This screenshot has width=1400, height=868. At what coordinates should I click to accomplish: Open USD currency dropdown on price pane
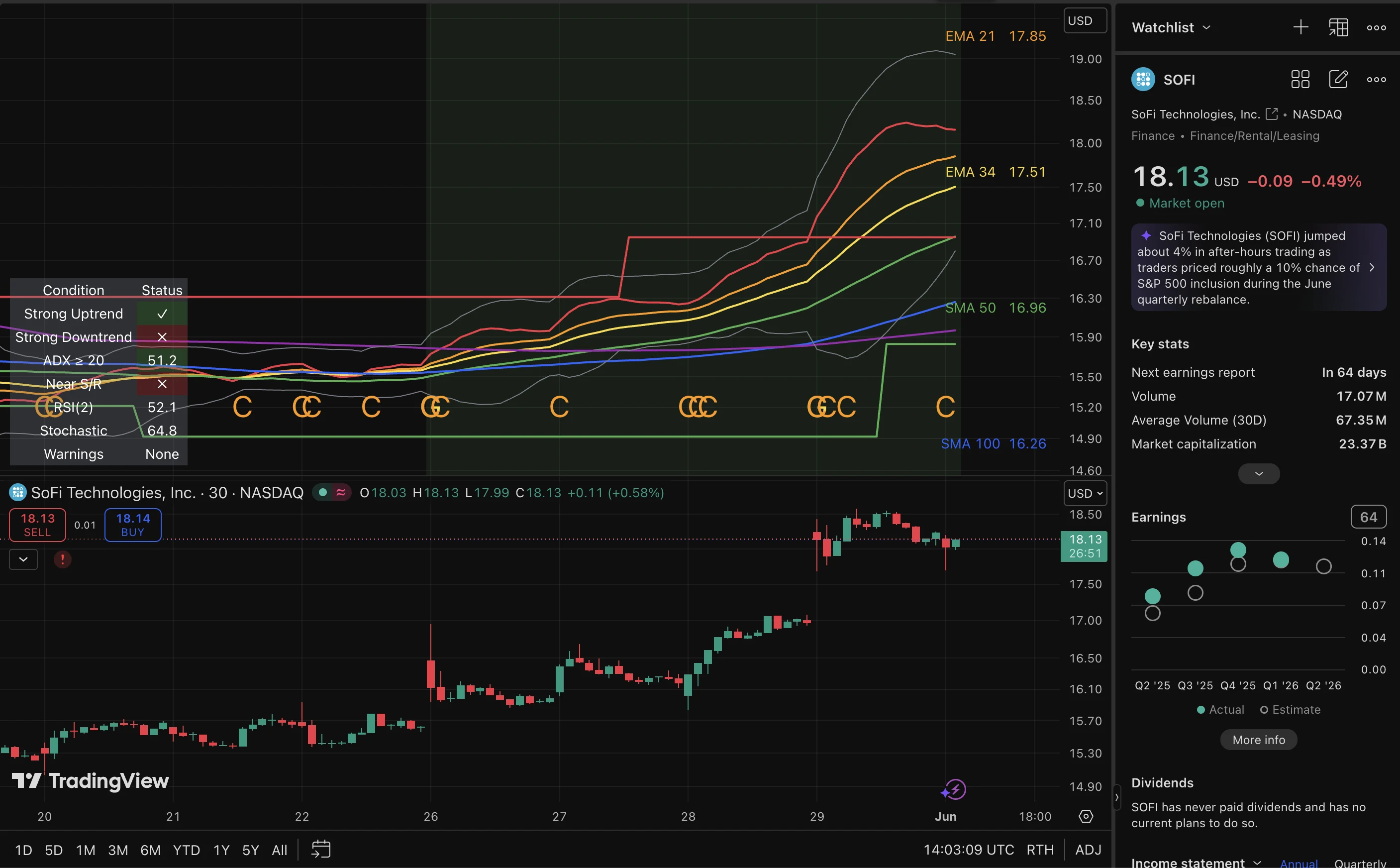coord(1085,493)
